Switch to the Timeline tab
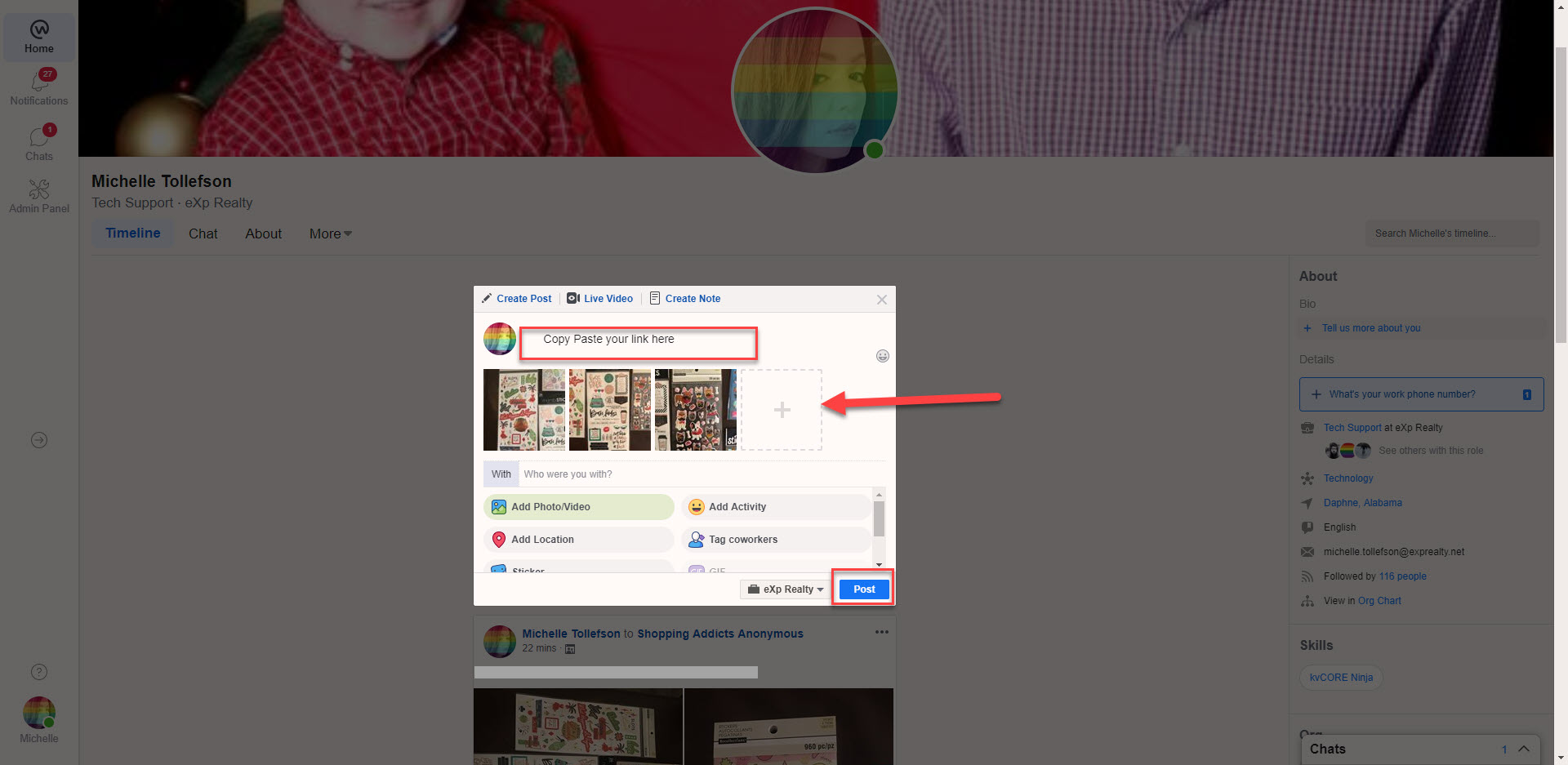This screenshot has height=765, width=1568. coord(133,234)
